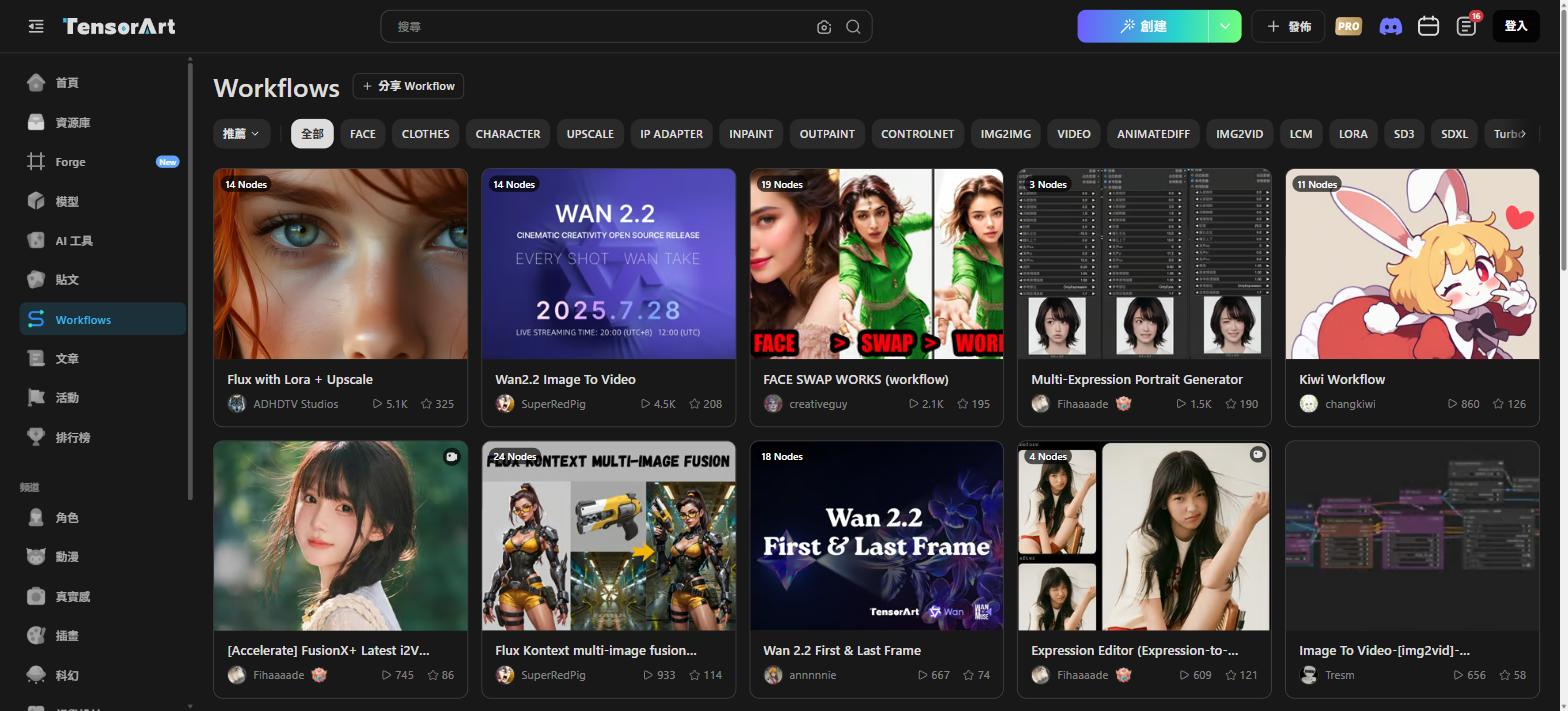This screenshot has width=1568, height=711.
Task: Open 模型 models in sidebar
Action: point(102,201)
